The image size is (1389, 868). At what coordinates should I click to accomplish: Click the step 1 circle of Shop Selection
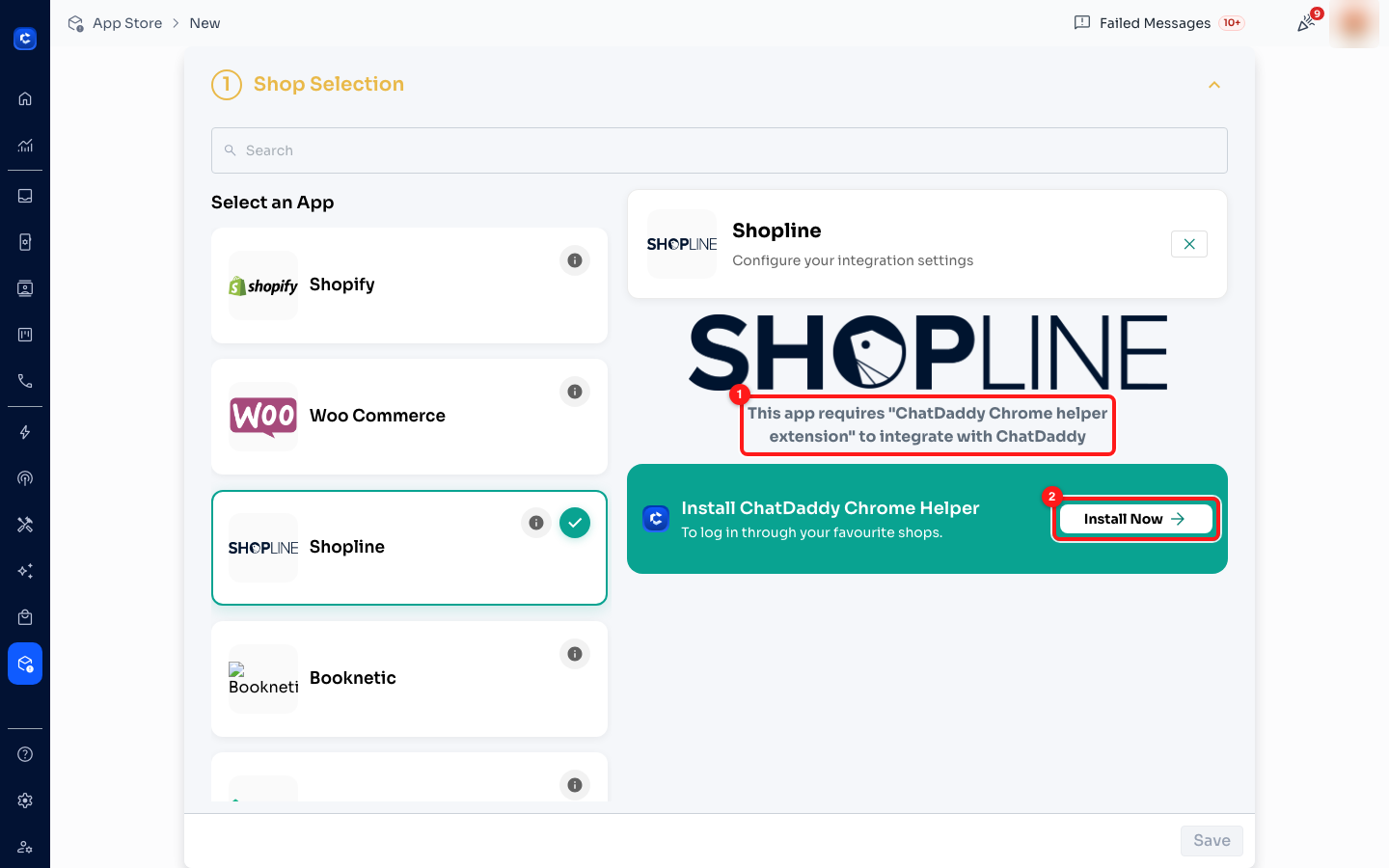[x=227, y=85]
